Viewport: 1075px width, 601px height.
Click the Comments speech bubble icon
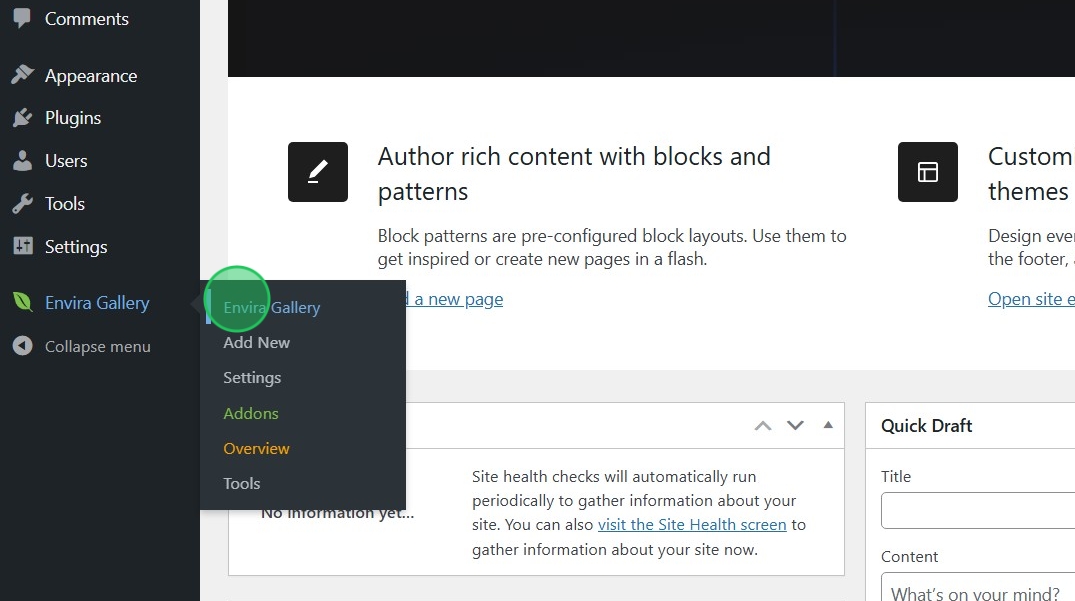coord(22,18)
